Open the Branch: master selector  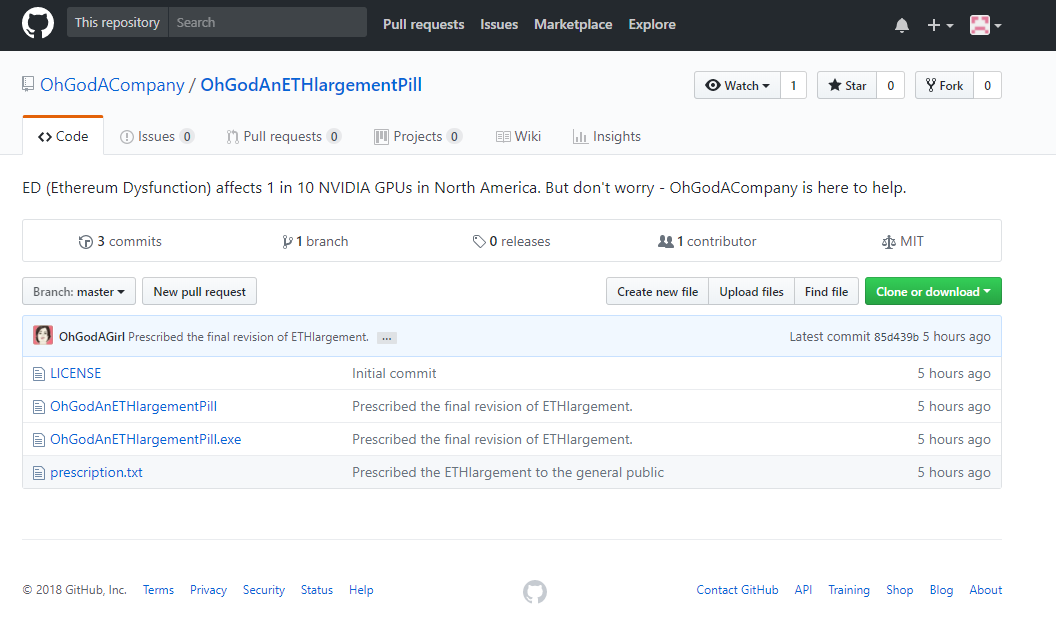(x=79, y=292)
